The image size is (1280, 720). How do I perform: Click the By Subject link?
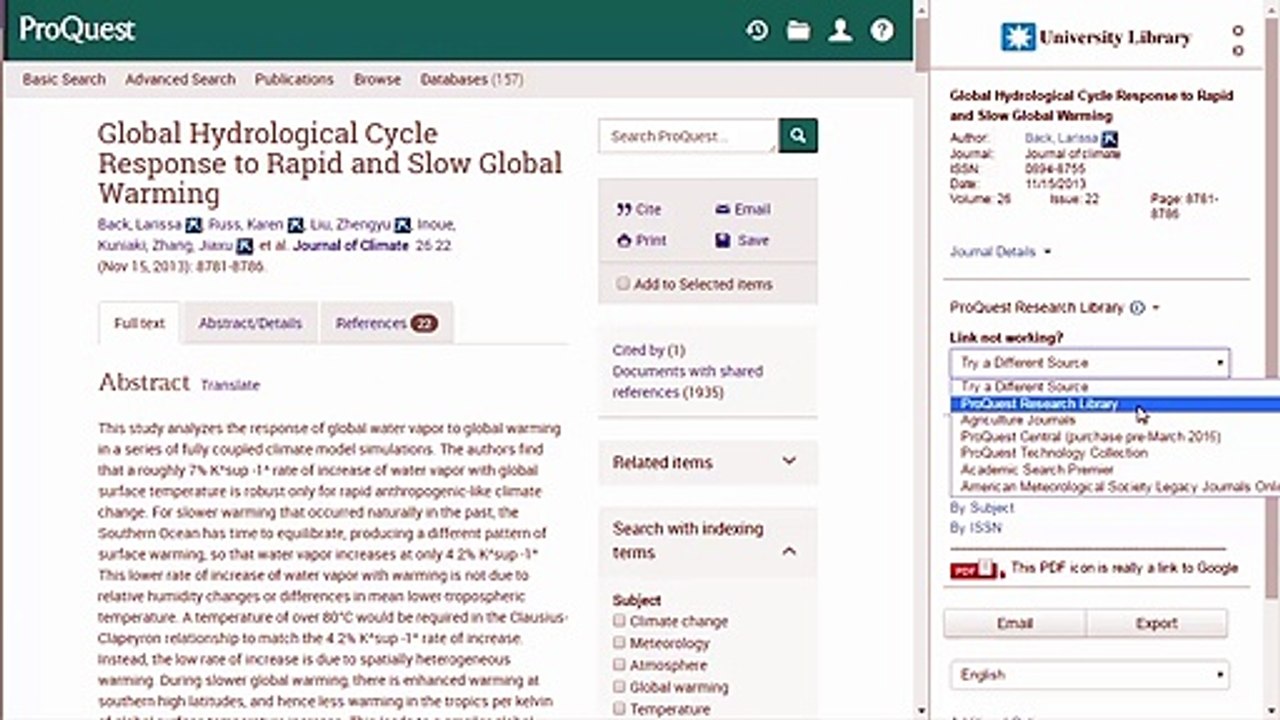pos(981,508)
